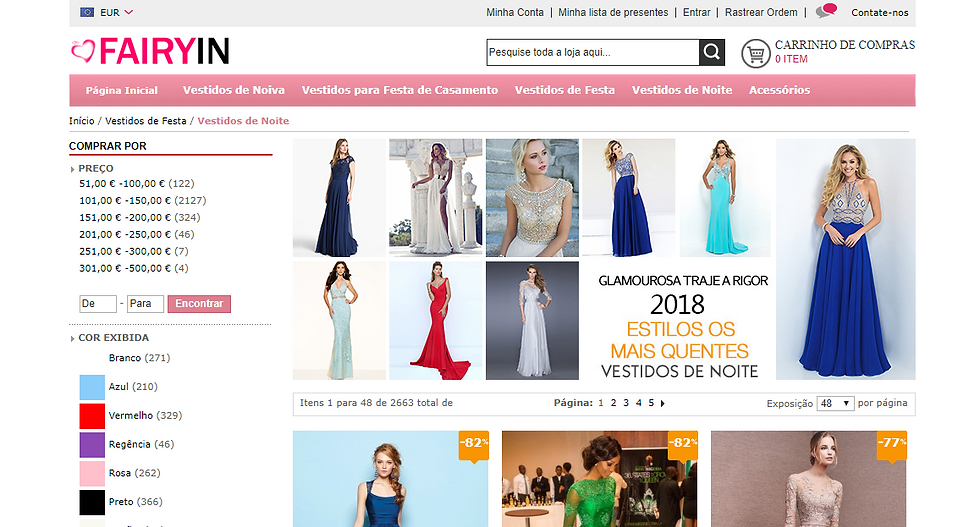
Task: Go to next results page arrow
Action: [662, 403]
